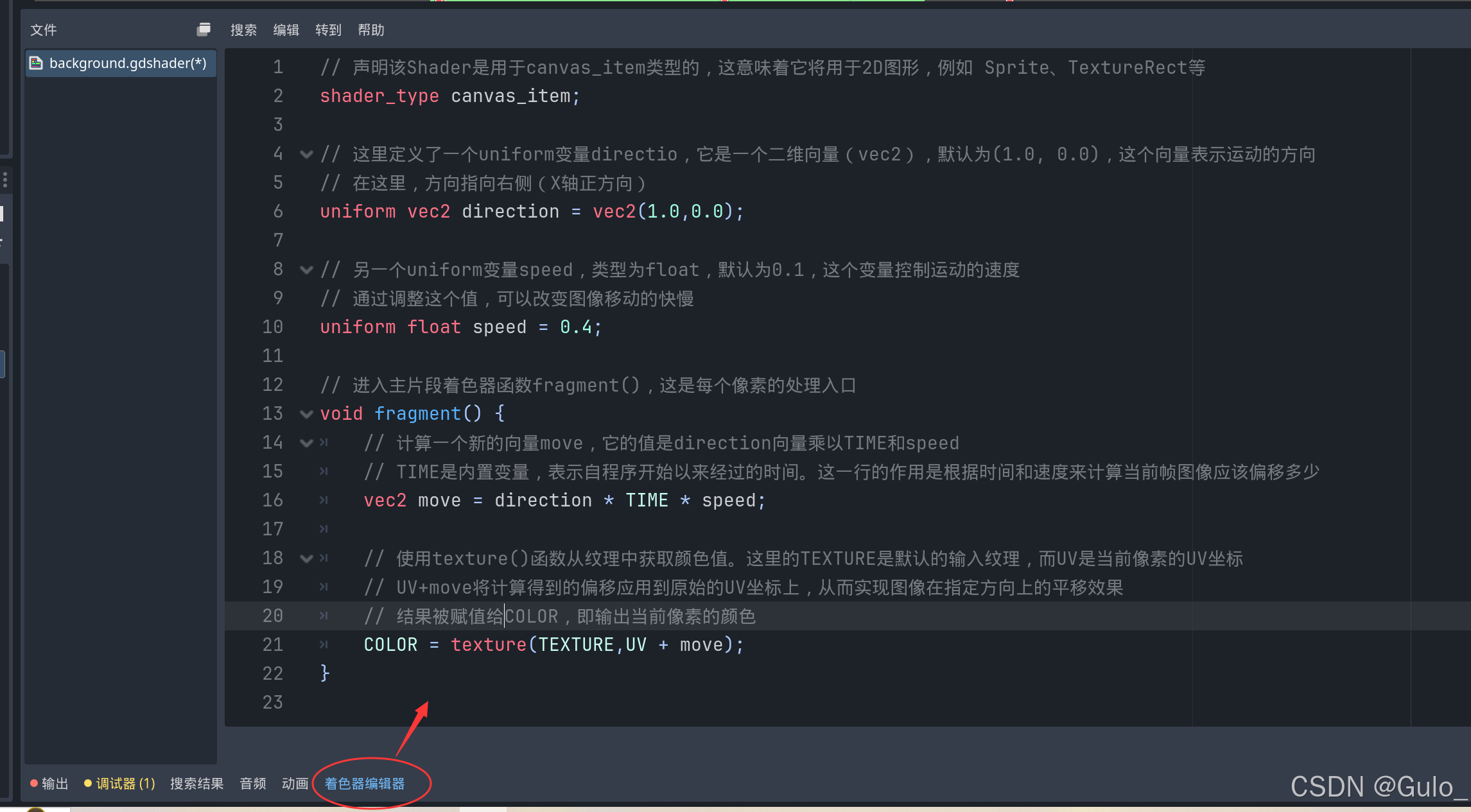Click the yellow status dot beside 调试器
This screenshot has height=812, width=1471.
88,783
